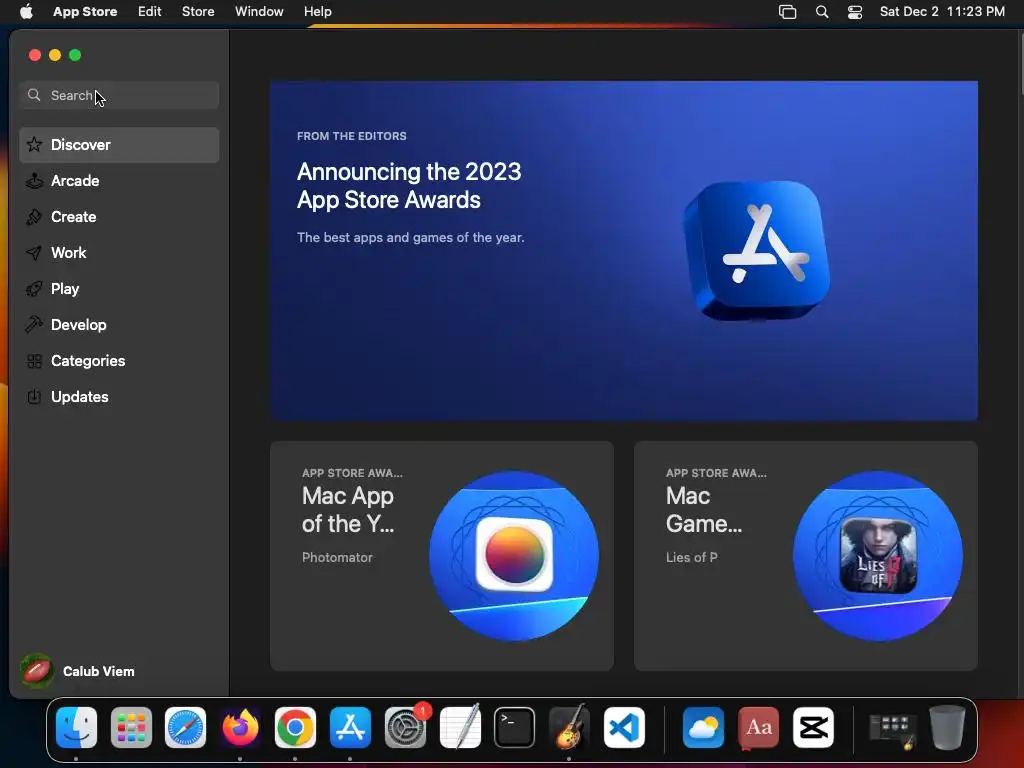
Task: Click the App Store Dock icon
Action: click(350, 728)
